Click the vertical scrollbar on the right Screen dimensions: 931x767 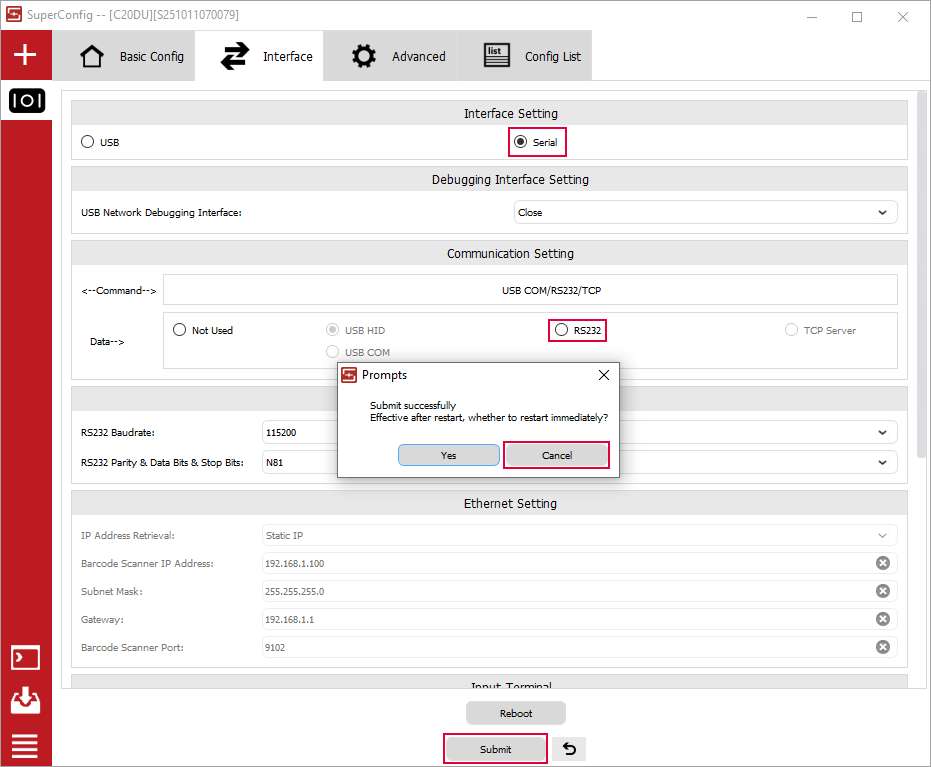[x=920, y=270]
